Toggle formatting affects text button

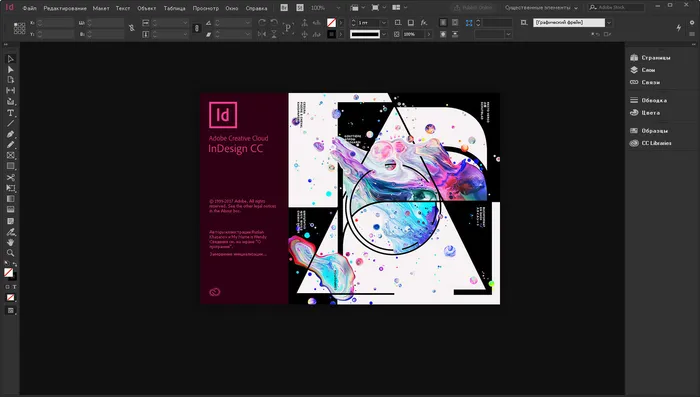tap(14, 287)
